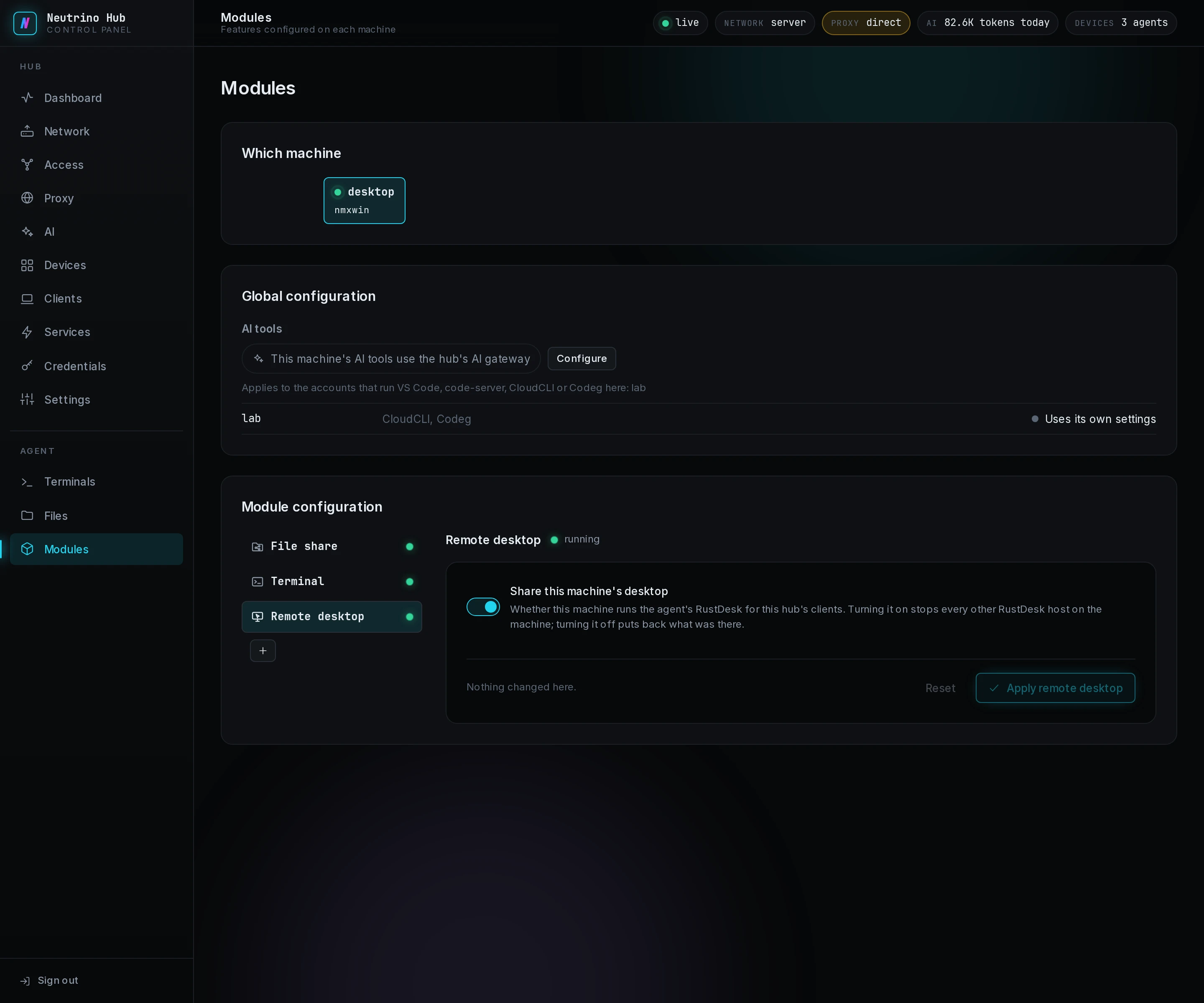The height and width of the screenshot is (1003, 1204).
Task: Select the desktop nmxwin machine card
Action: [364, 201]
